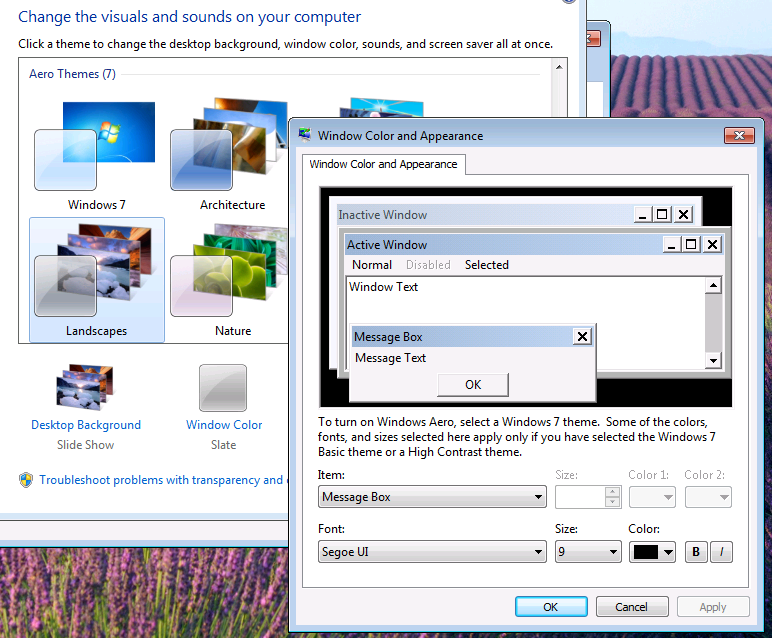This screenshot has width=772, height=638.
Task: Choose the Landscapes theme
Action: 96,279
